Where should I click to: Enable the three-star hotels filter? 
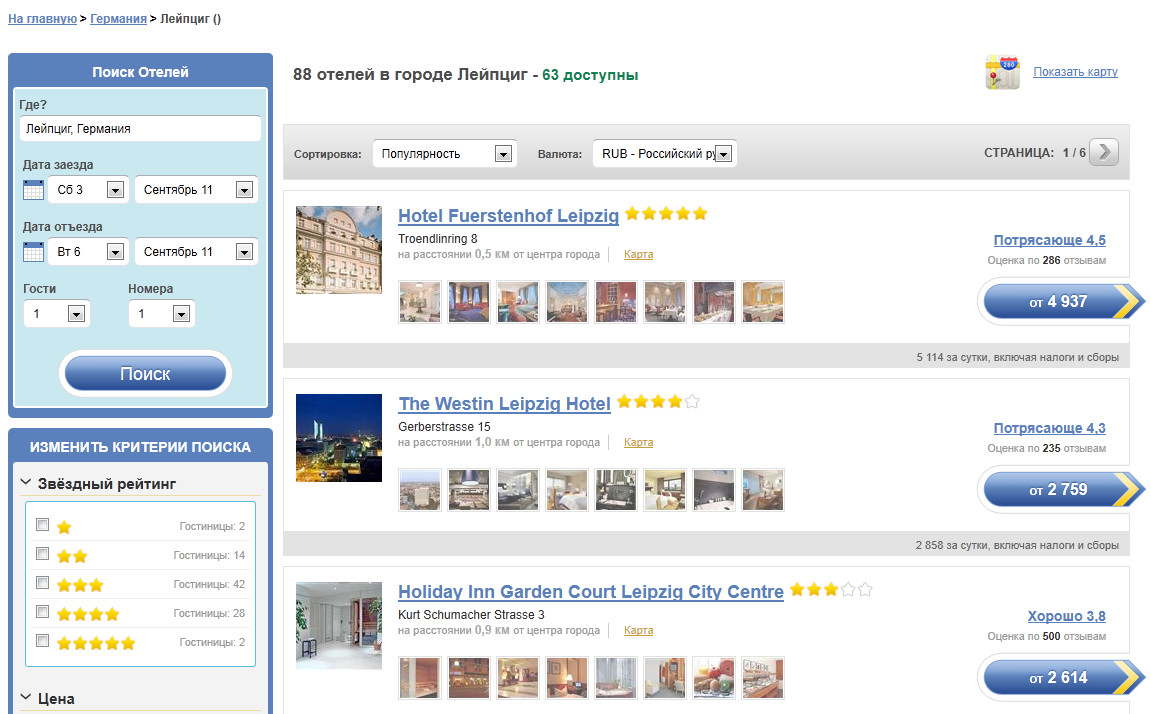(x=42, y=583)
